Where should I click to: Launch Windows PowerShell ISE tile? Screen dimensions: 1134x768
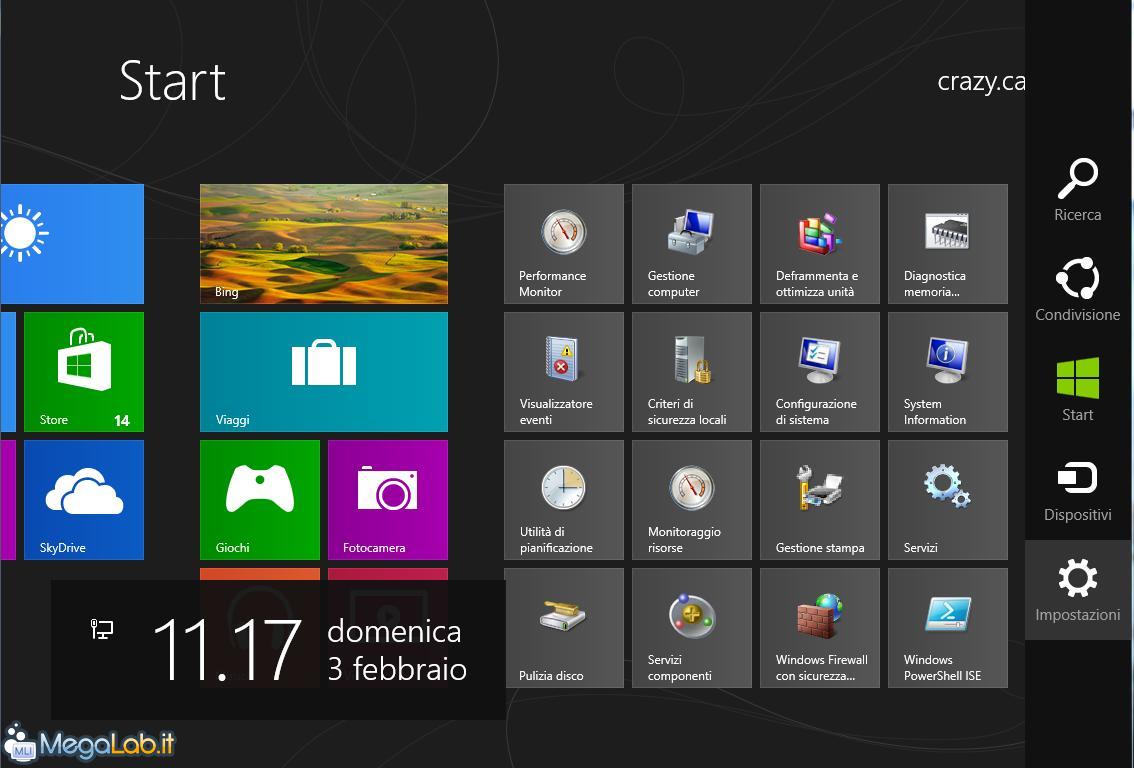[947, 628]
